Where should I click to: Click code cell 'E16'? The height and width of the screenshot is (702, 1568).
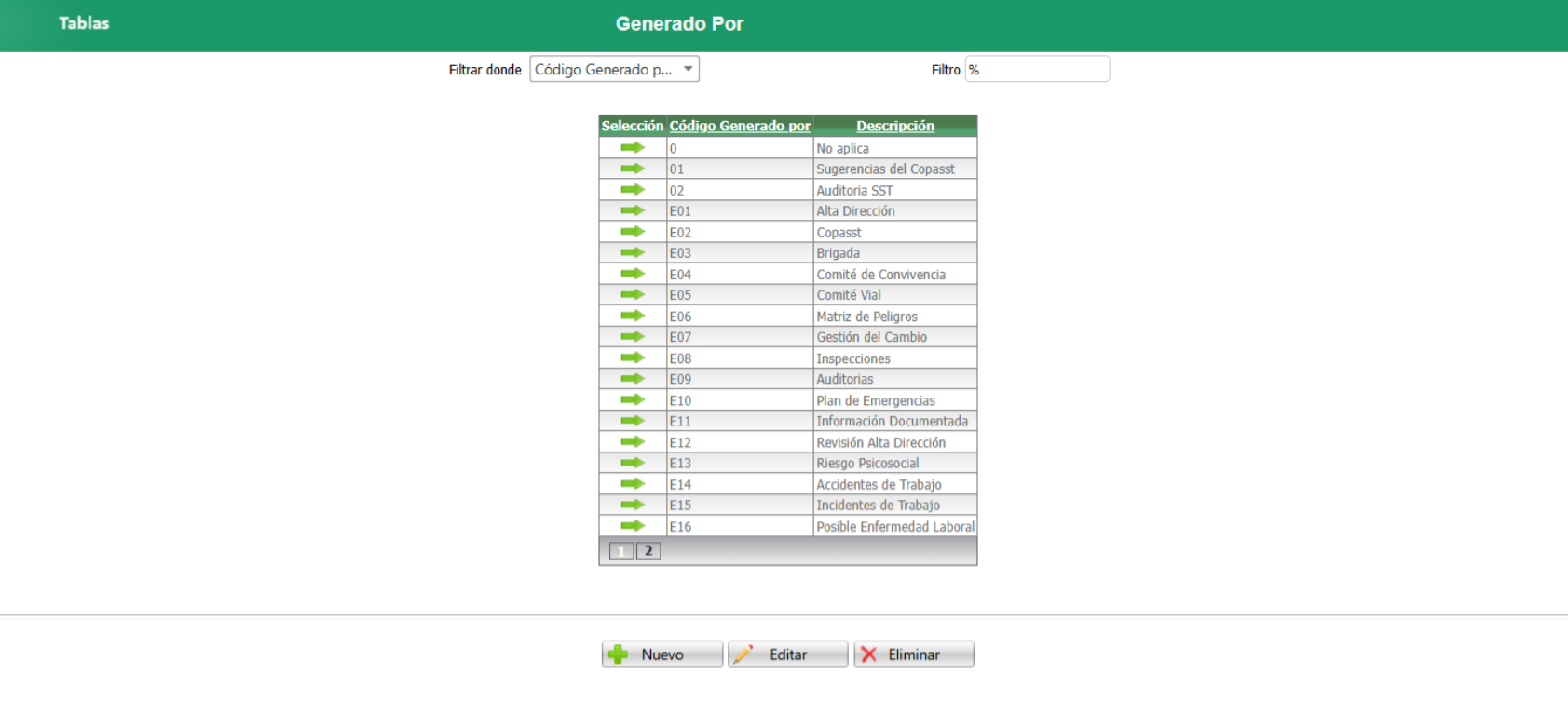coord(740,526)
